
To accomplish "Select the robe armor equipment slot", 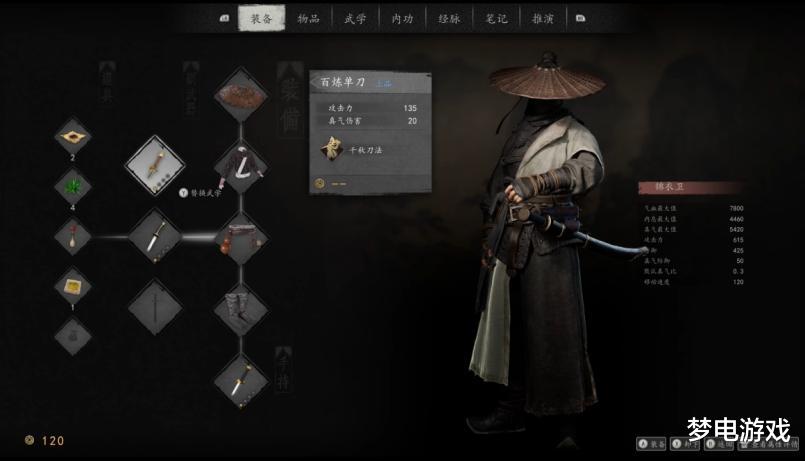I will click(241, 166).
